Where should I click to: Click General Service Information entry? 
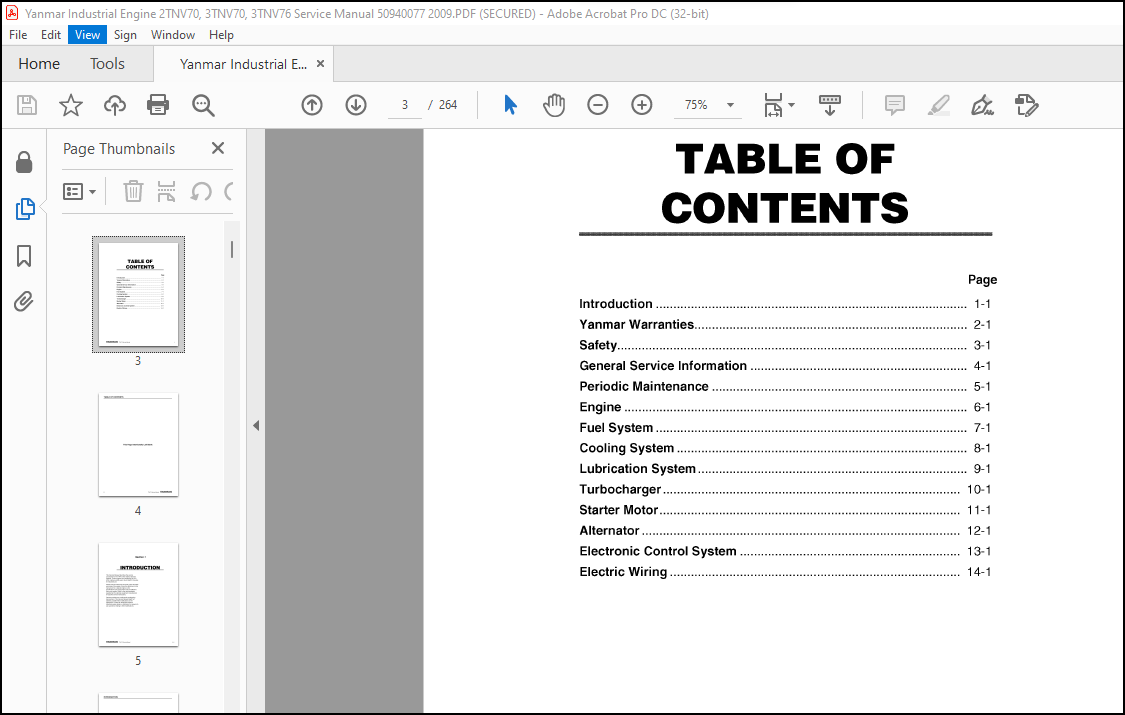(785, 366)
